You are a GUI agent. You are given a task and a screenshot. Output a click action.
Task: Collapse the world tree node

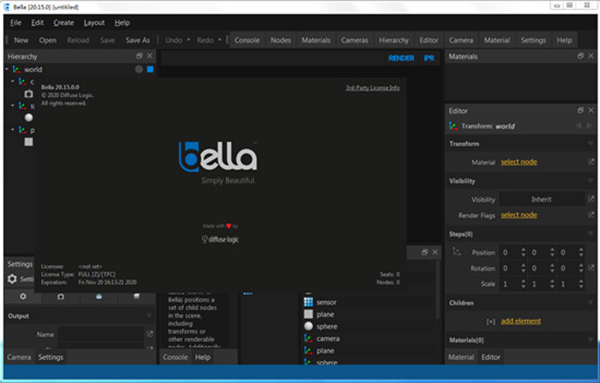[7, 69]
